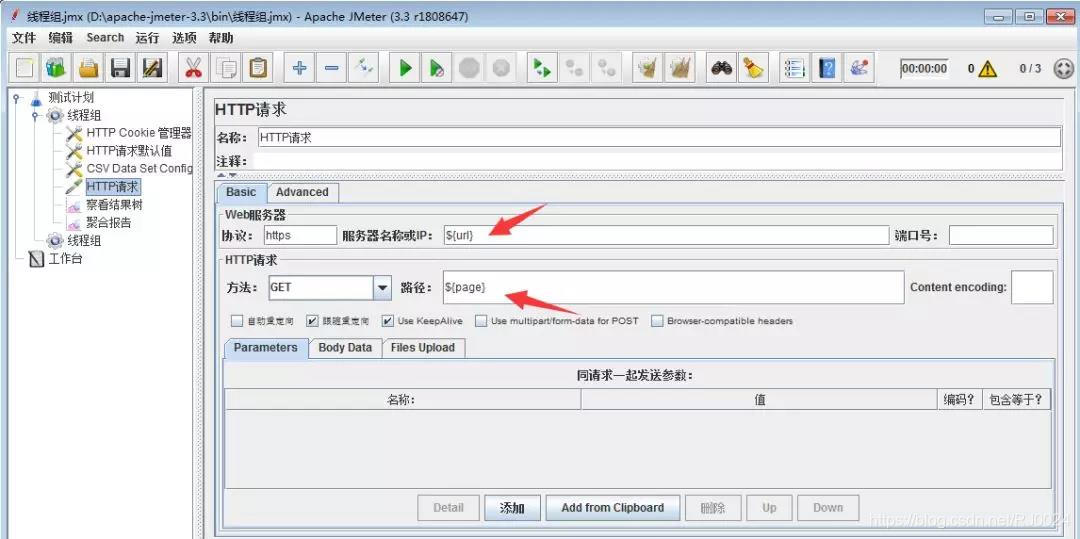Expand all nodes with the plus icon

tap(299, 68)
